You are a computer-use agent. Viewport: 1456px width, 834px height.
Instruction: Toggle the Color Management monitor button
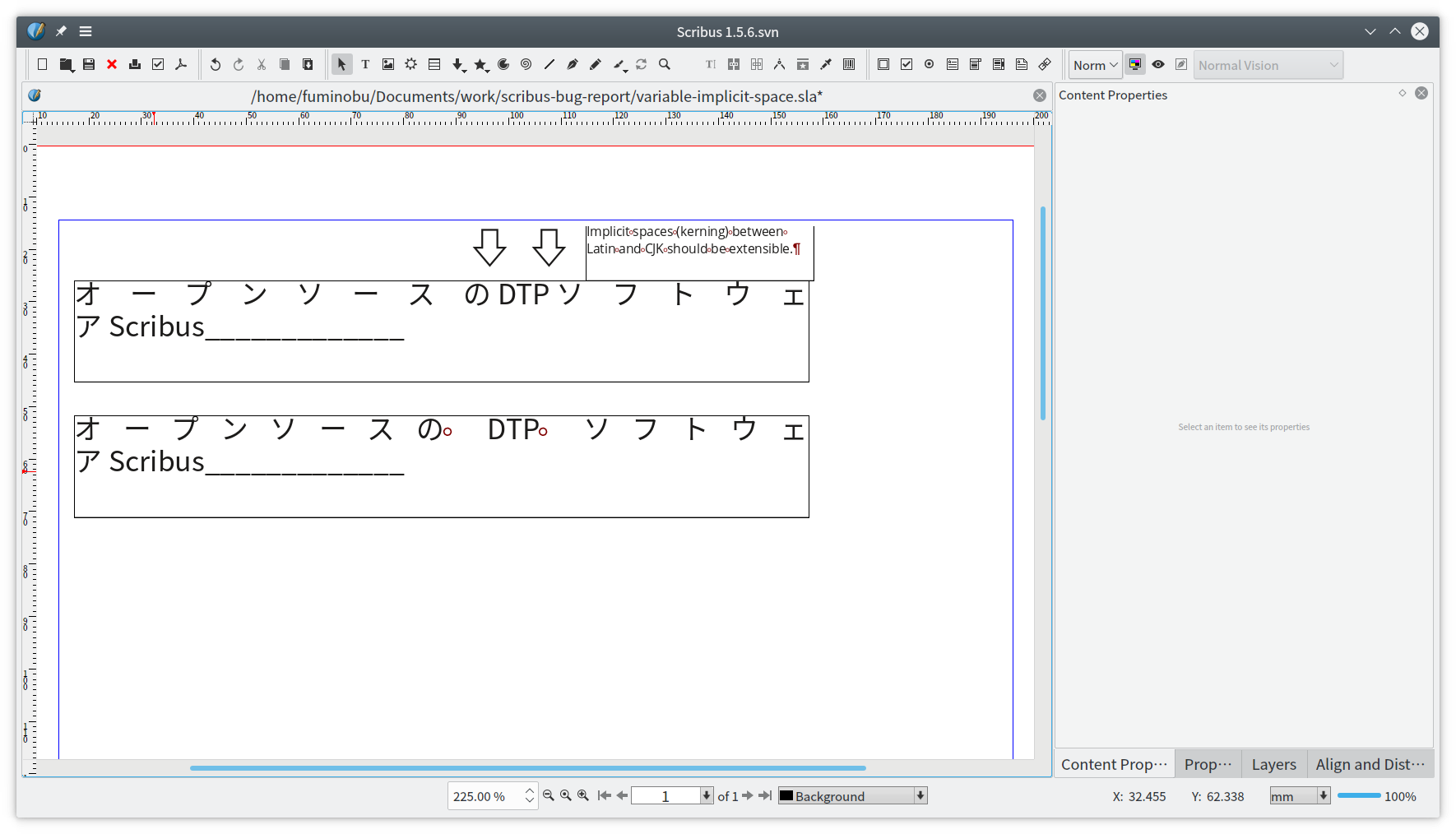point(1135,64)
